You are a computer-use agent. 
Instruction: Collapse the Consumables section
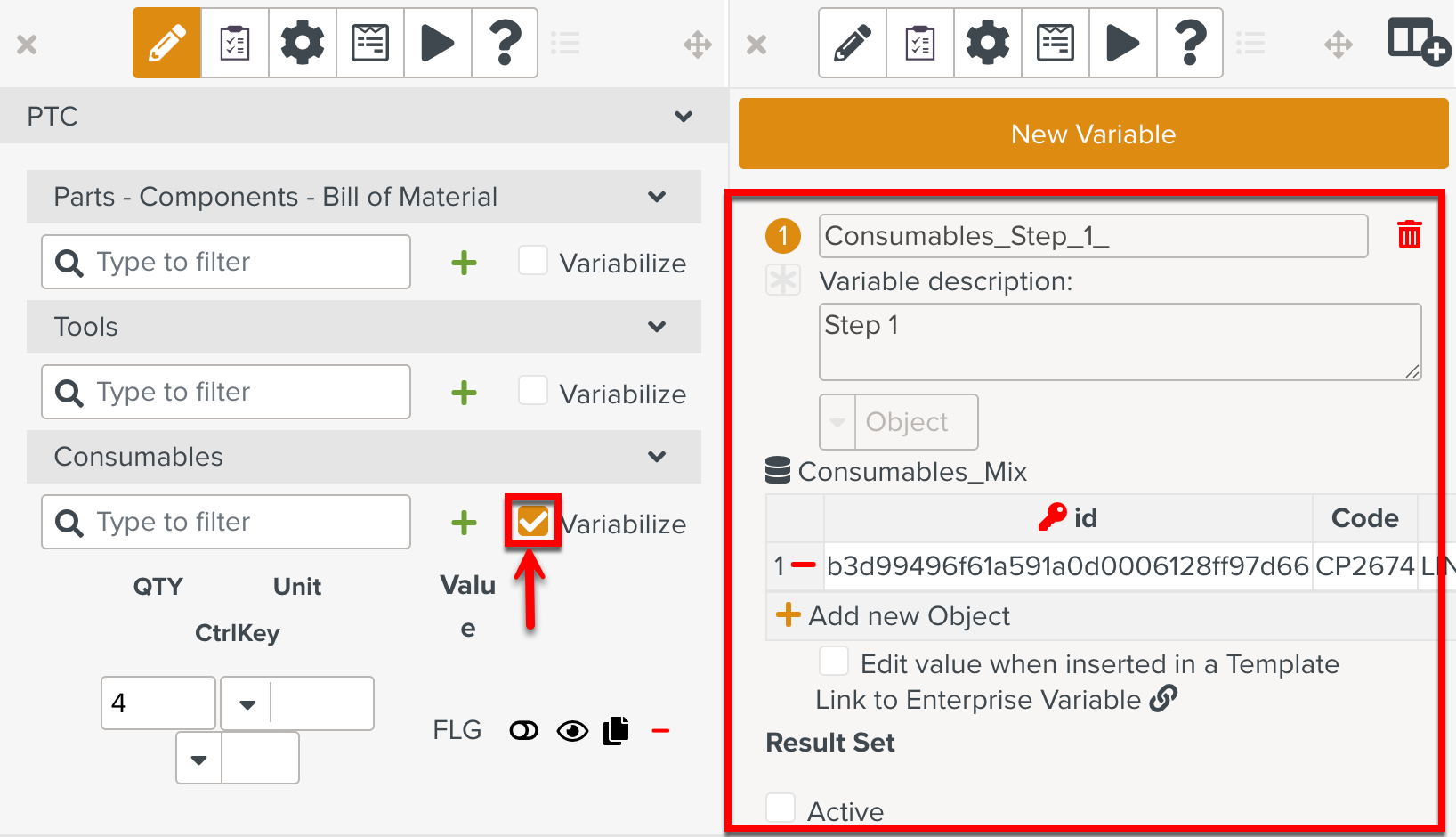(x=657, y=457)
